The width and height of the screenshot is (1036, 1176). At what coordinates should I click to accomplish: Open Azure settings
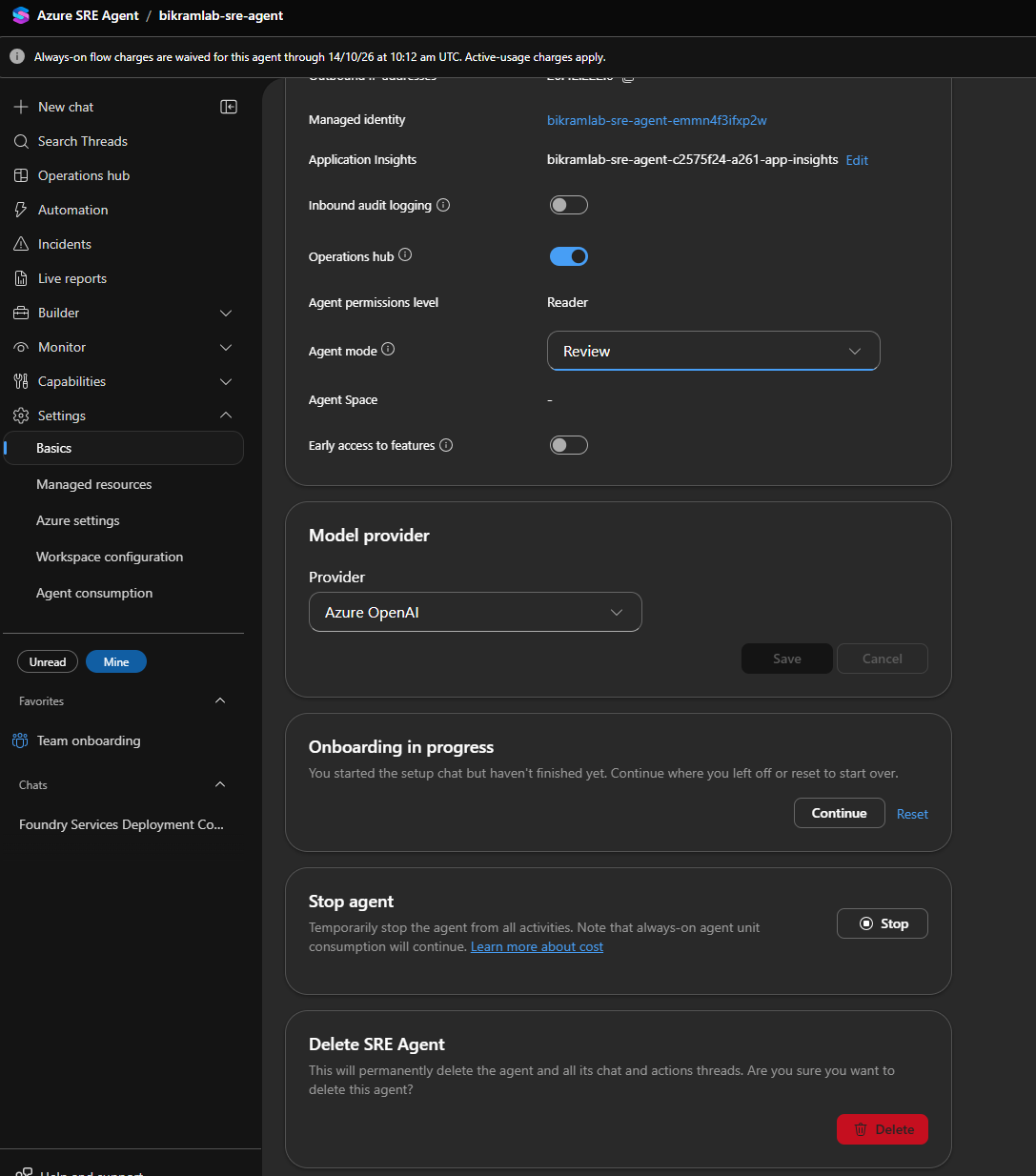78,520
